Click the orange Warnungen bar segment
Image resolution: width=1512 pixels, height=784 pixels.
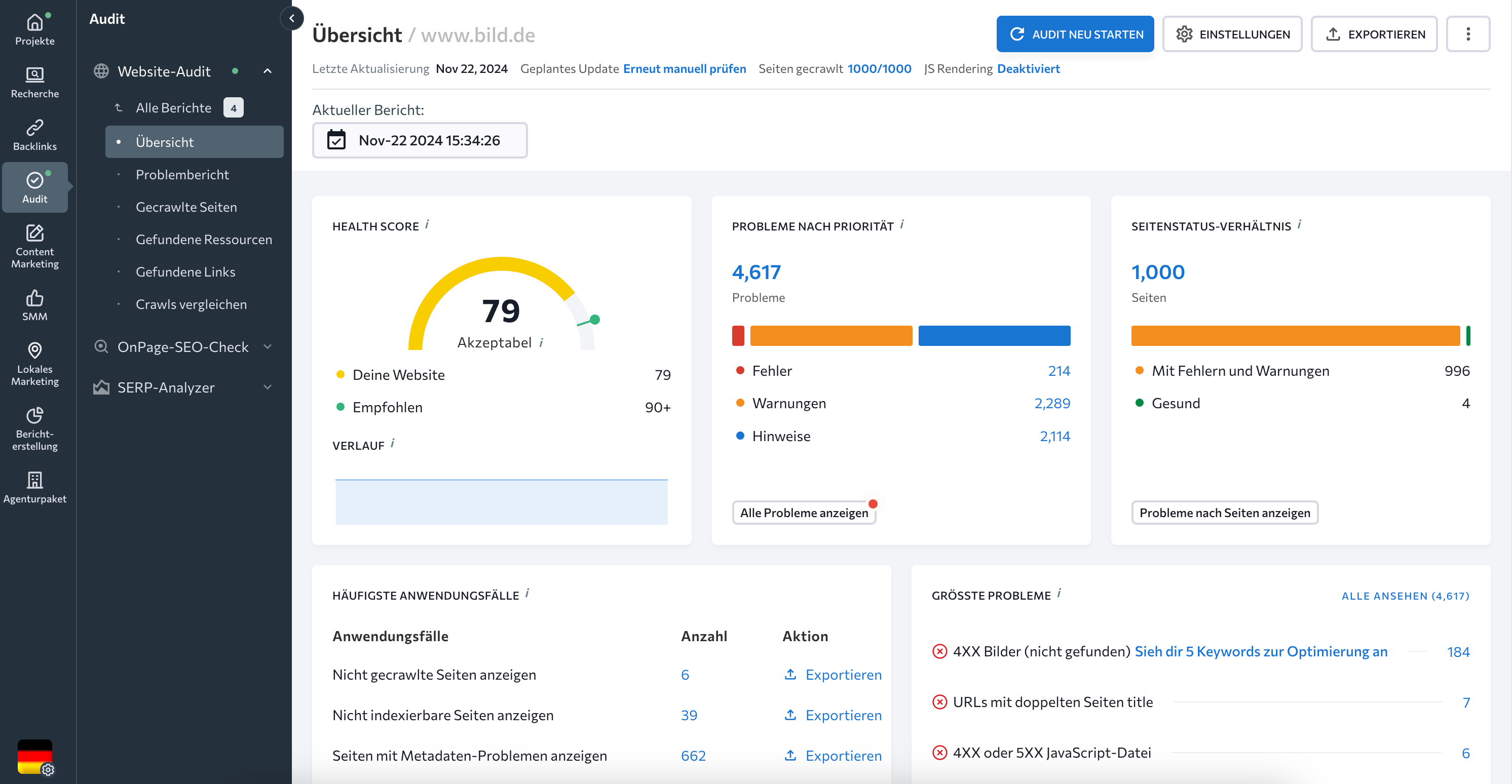pos(830,336)
